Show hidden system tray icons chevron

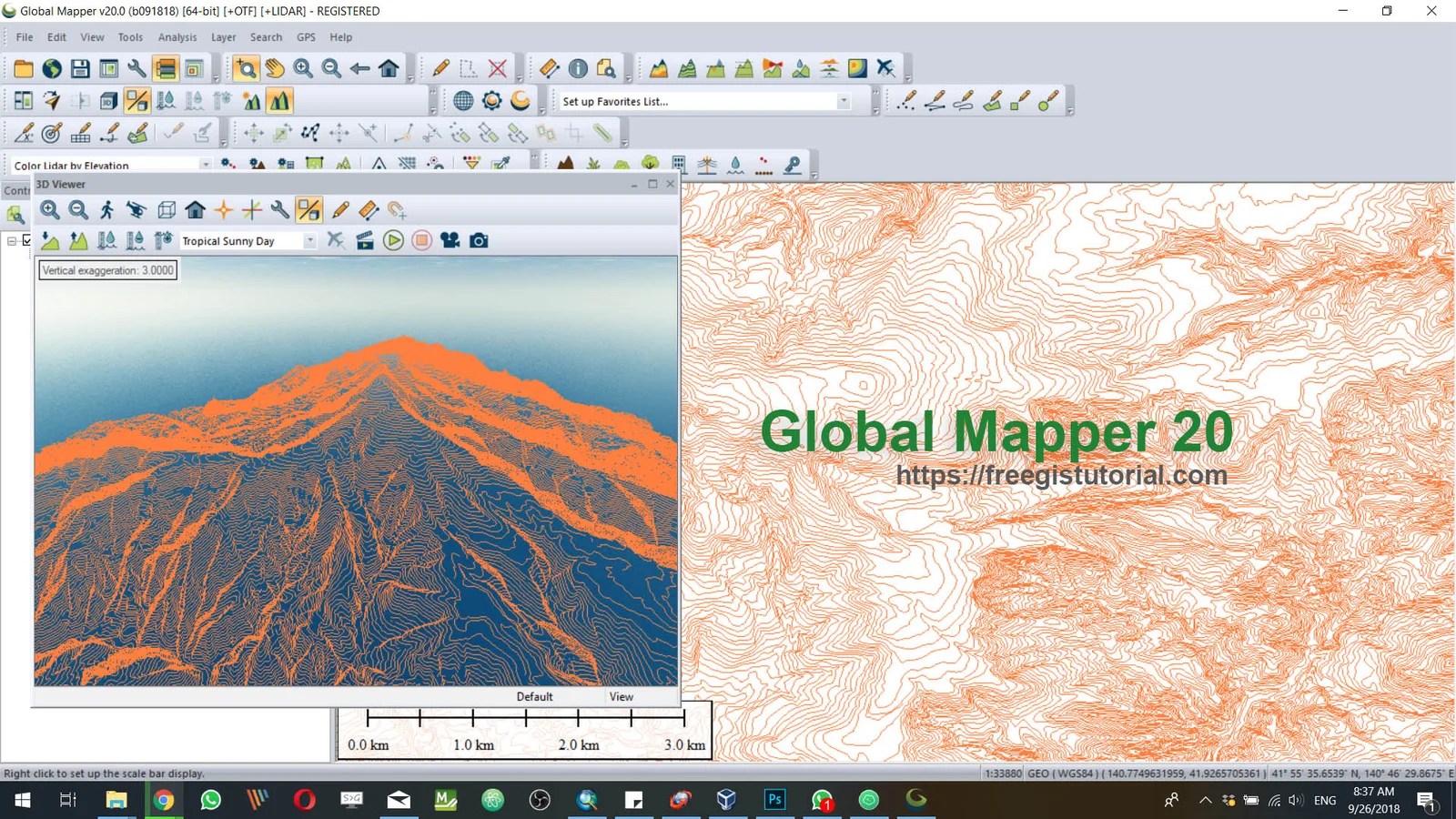click(x=1205, y=800)
